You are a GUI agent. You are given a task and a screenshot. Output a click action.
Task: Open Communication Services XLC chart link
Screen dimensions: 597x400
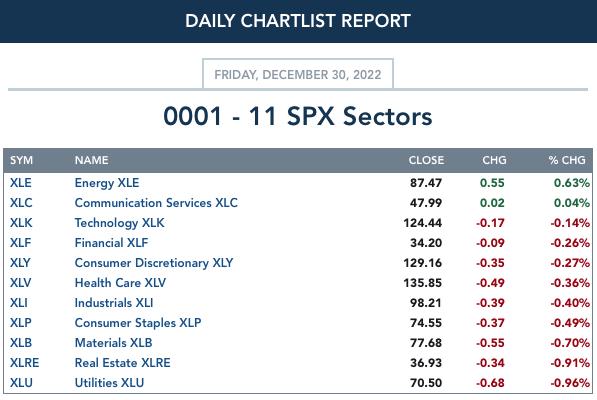tap(156, 203)
